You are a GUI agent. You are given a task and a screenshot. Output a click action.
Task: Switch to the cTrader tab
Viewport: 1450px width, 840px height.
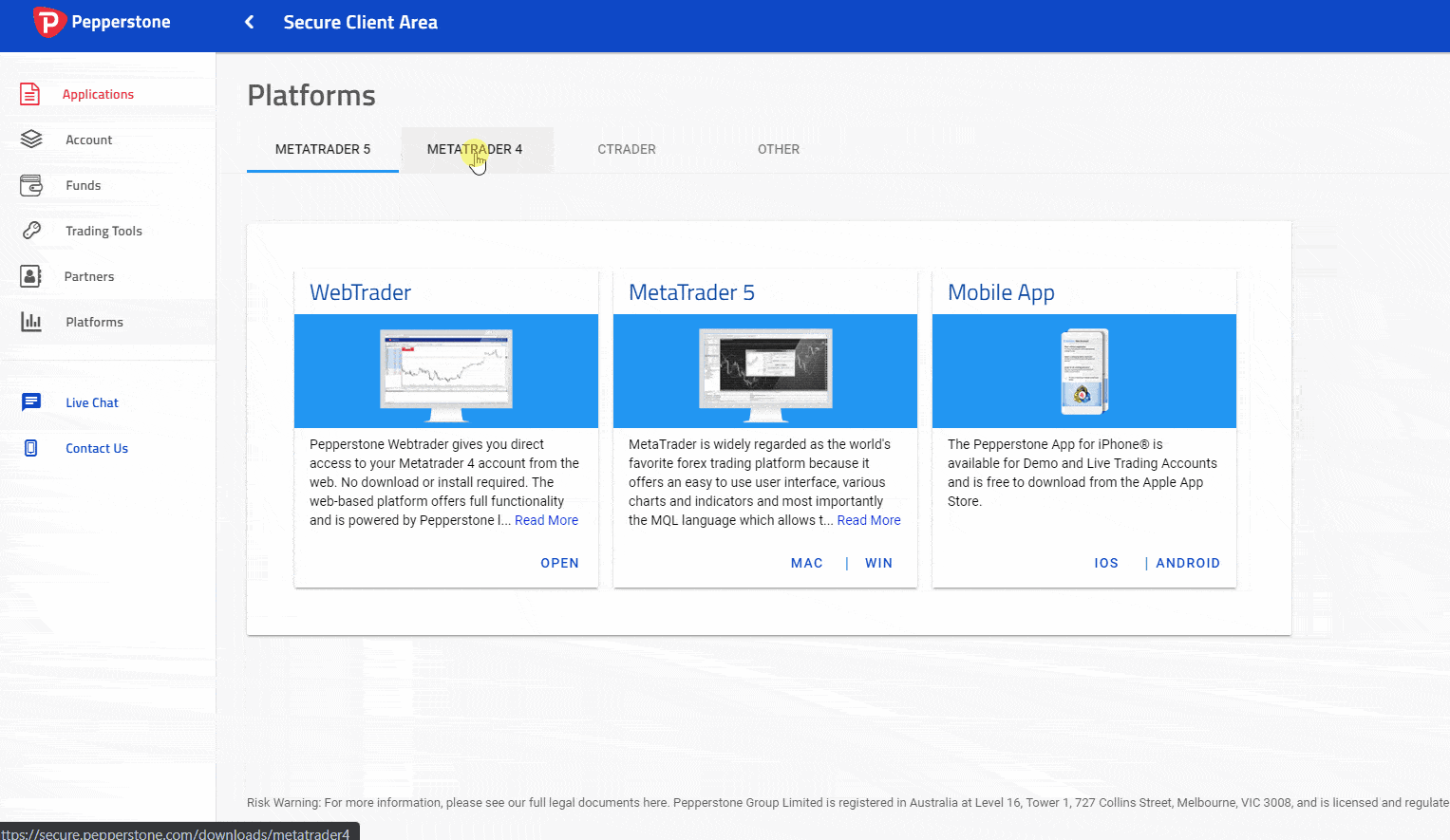[x=627, y=149]
